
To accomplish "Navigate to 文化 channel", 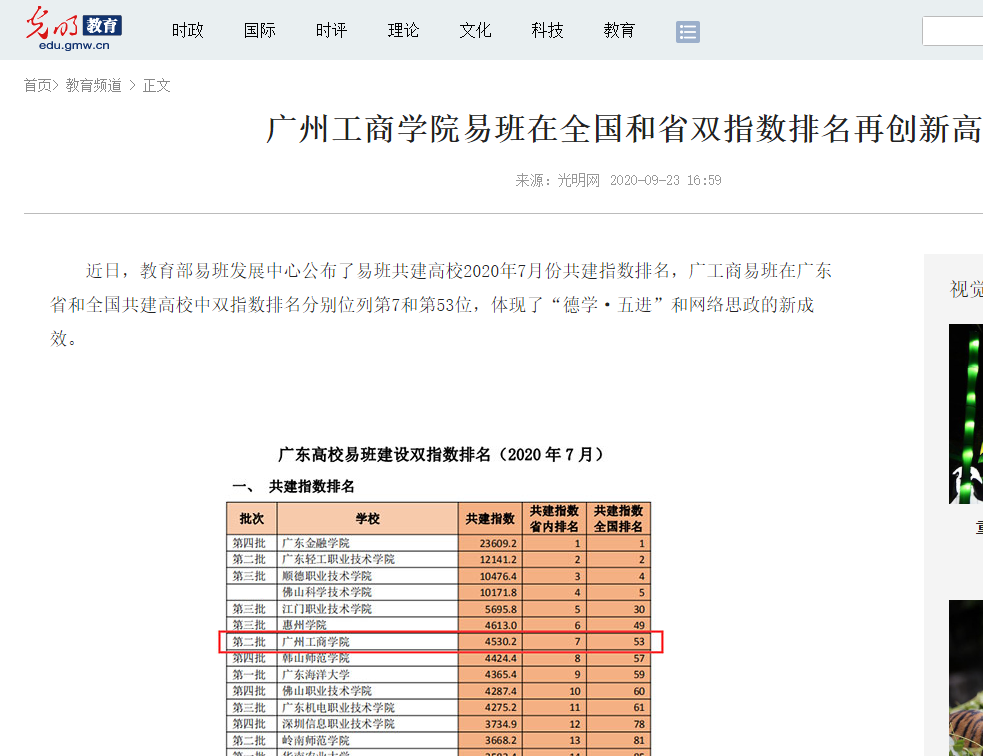I will (475, 30).
